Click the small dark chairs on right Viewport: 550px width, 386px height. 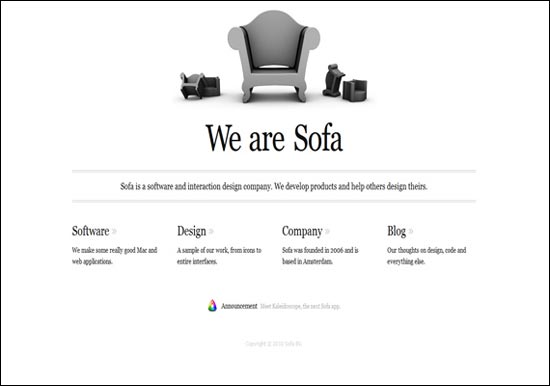[345, 81]
